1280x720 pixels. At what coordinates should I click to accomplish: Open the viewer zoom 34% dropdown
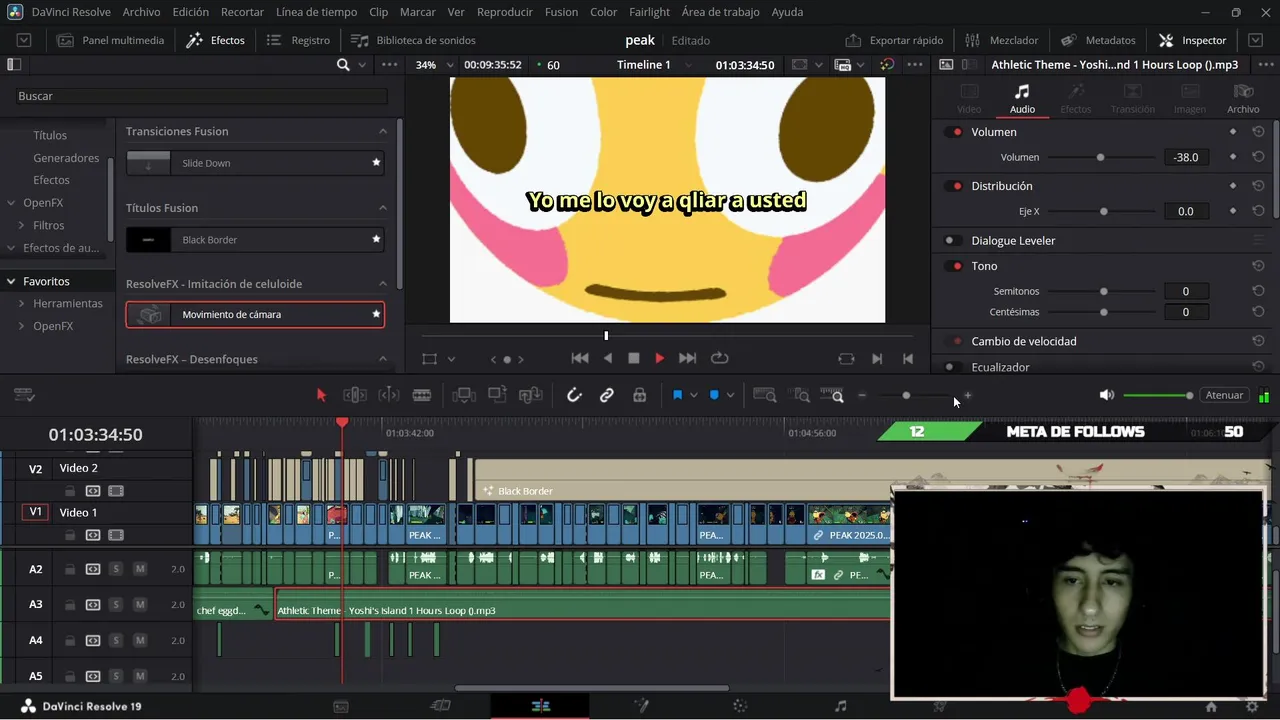click(x=435, y=64)
